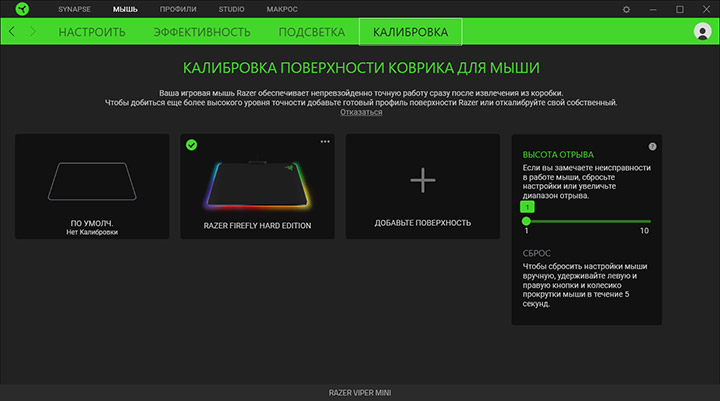The width and height of the screenshot is (720, 401).
Task: Click the Нет Калибровки text
Action: pos(92,232)
